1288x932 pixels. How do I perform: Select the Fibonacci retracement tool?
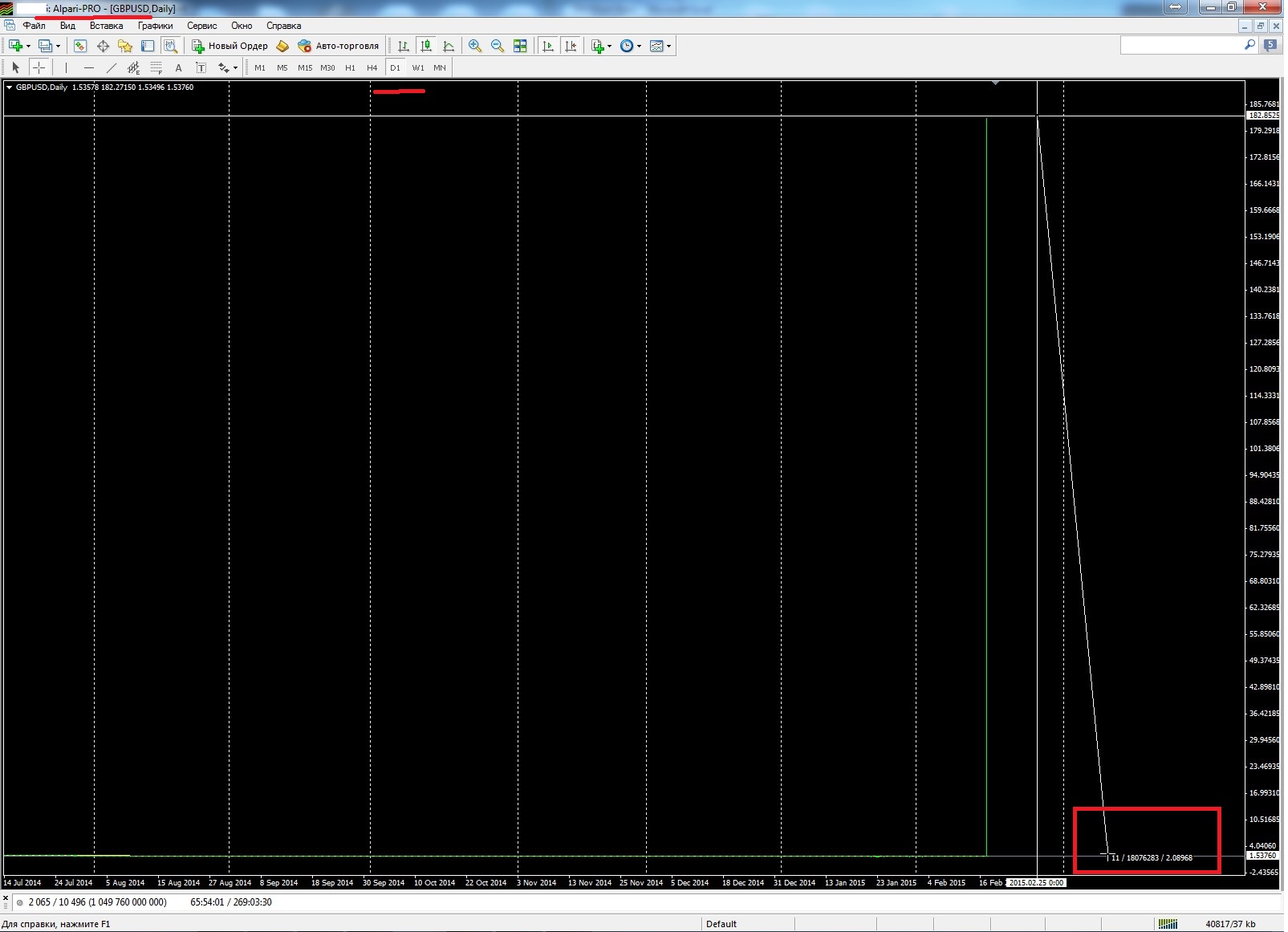tap(156, 67)
